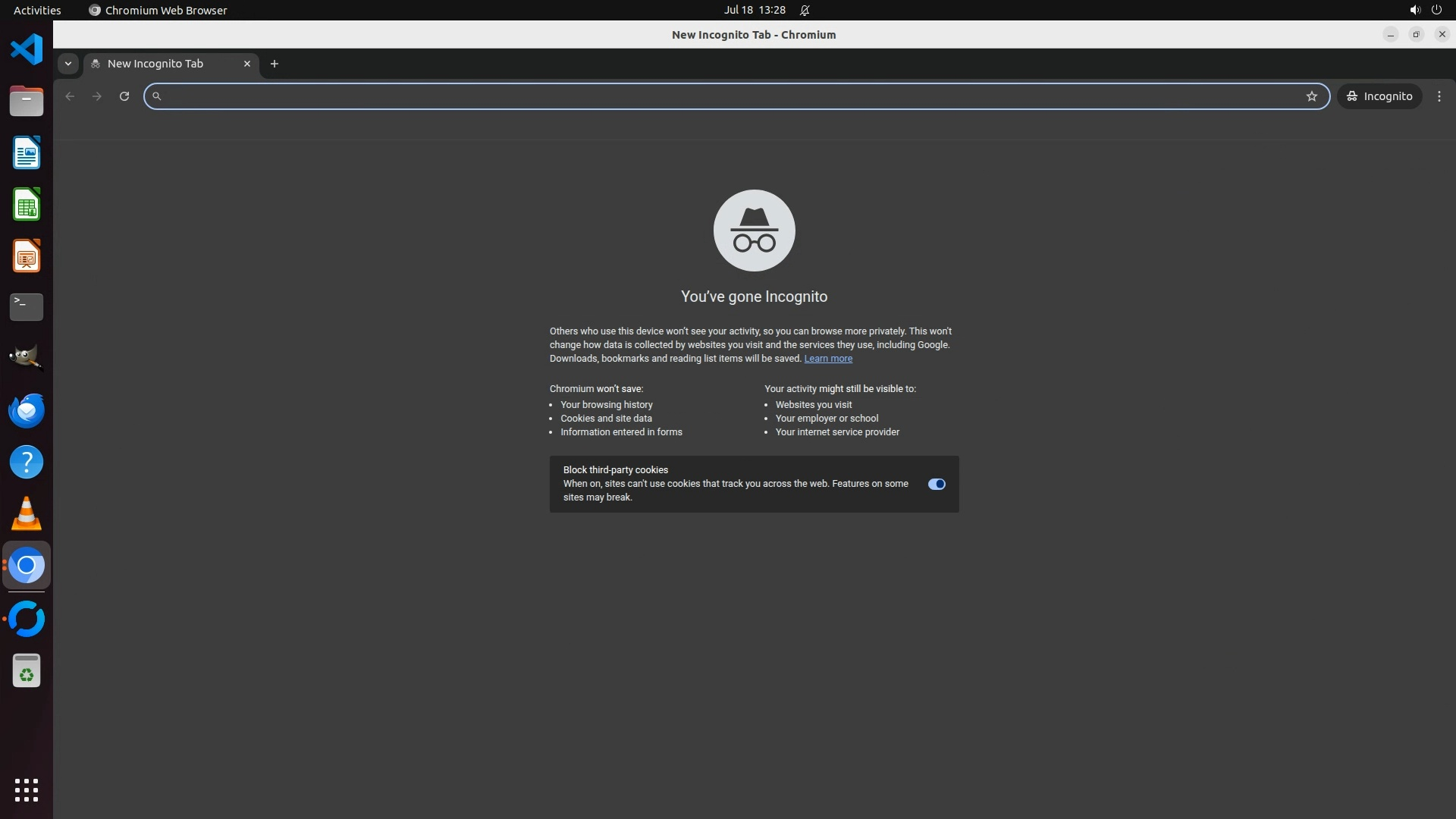Toggle Block third-party cookies switch
This screenshot has height=819, width=1456.
click(x=937, y=485)
